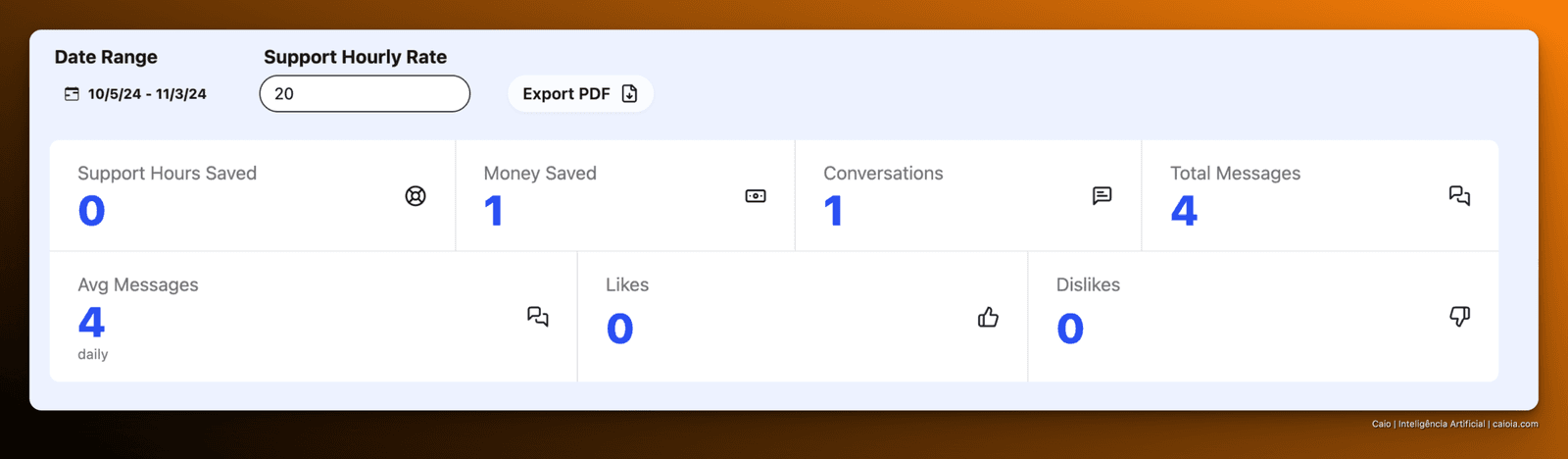Open the caioia.com watermark link
The height and width of the screenshot is (459, 1568).
click(x=1515, y=424)
